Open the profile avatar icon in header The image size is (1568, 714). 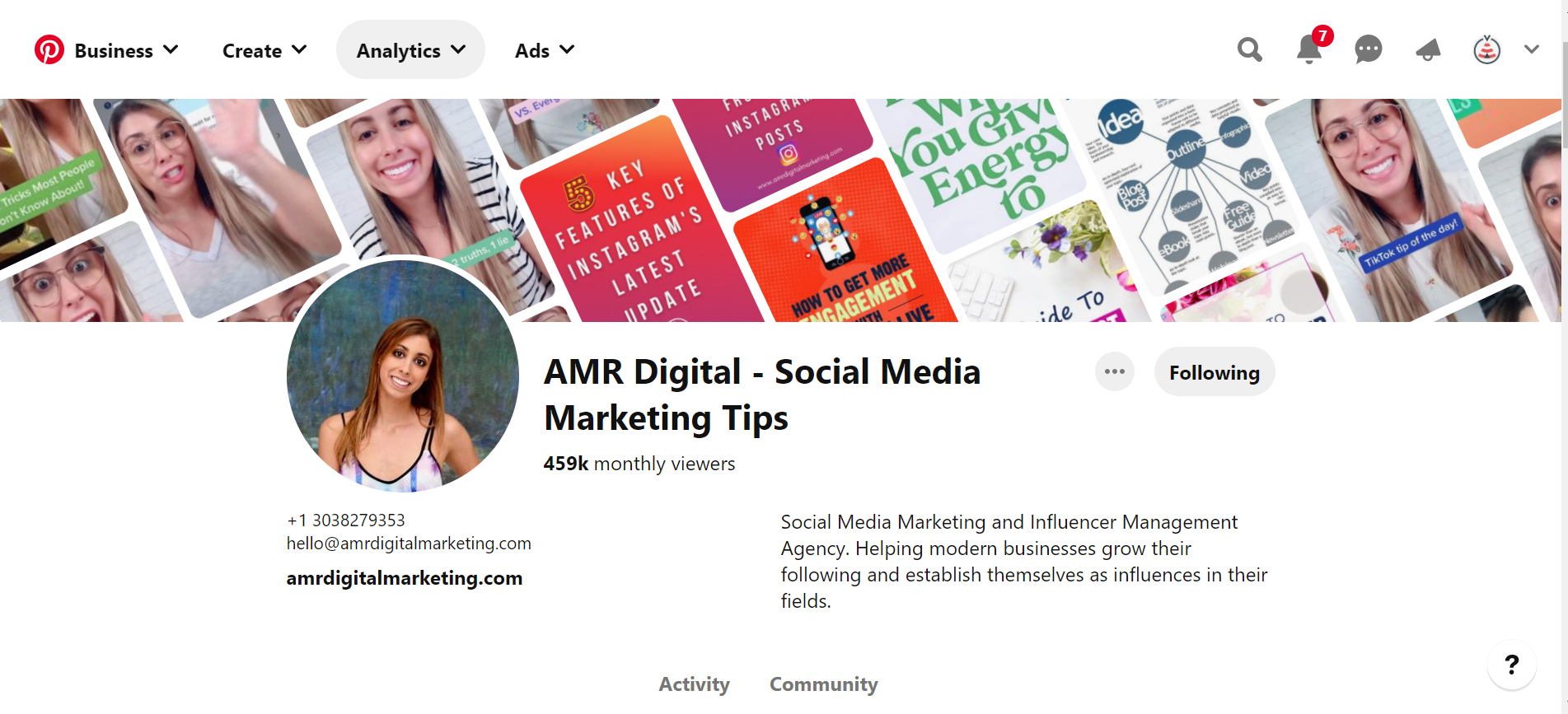click(x=1486, y=50)
